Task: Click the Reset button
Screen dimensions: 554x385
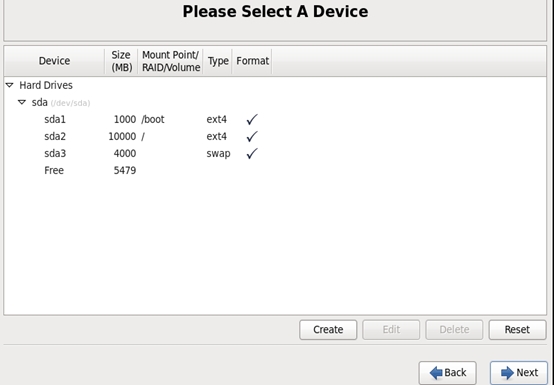Action: pyautogui.click(x=517, y=330)
